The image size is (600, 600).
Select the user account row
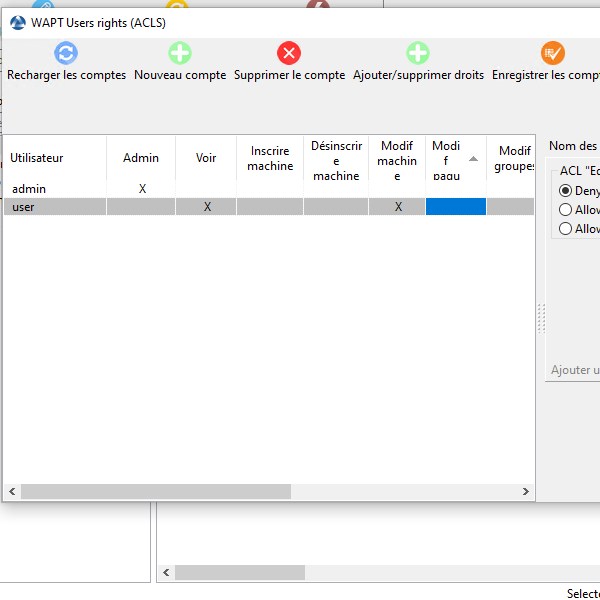tap(269, 207)
